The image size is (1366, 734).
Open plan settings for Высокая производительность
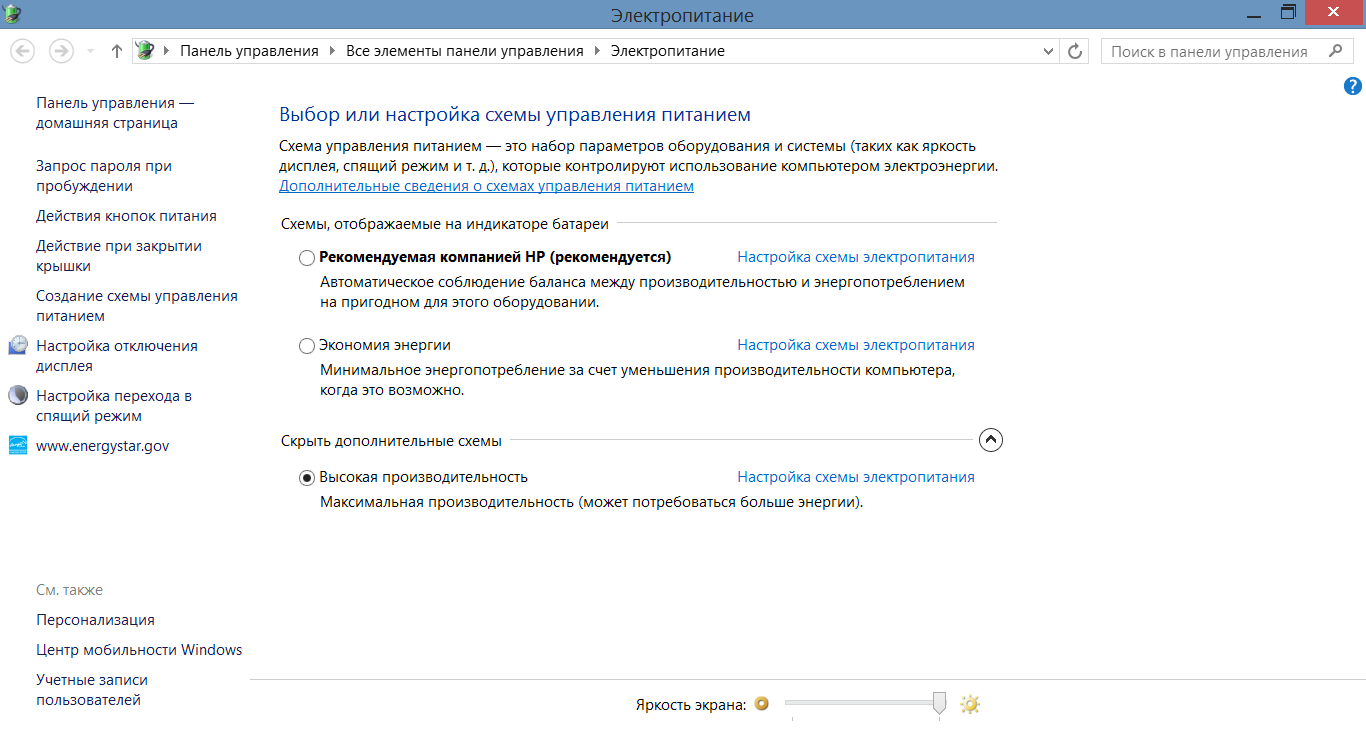click(x=856, y=477)
